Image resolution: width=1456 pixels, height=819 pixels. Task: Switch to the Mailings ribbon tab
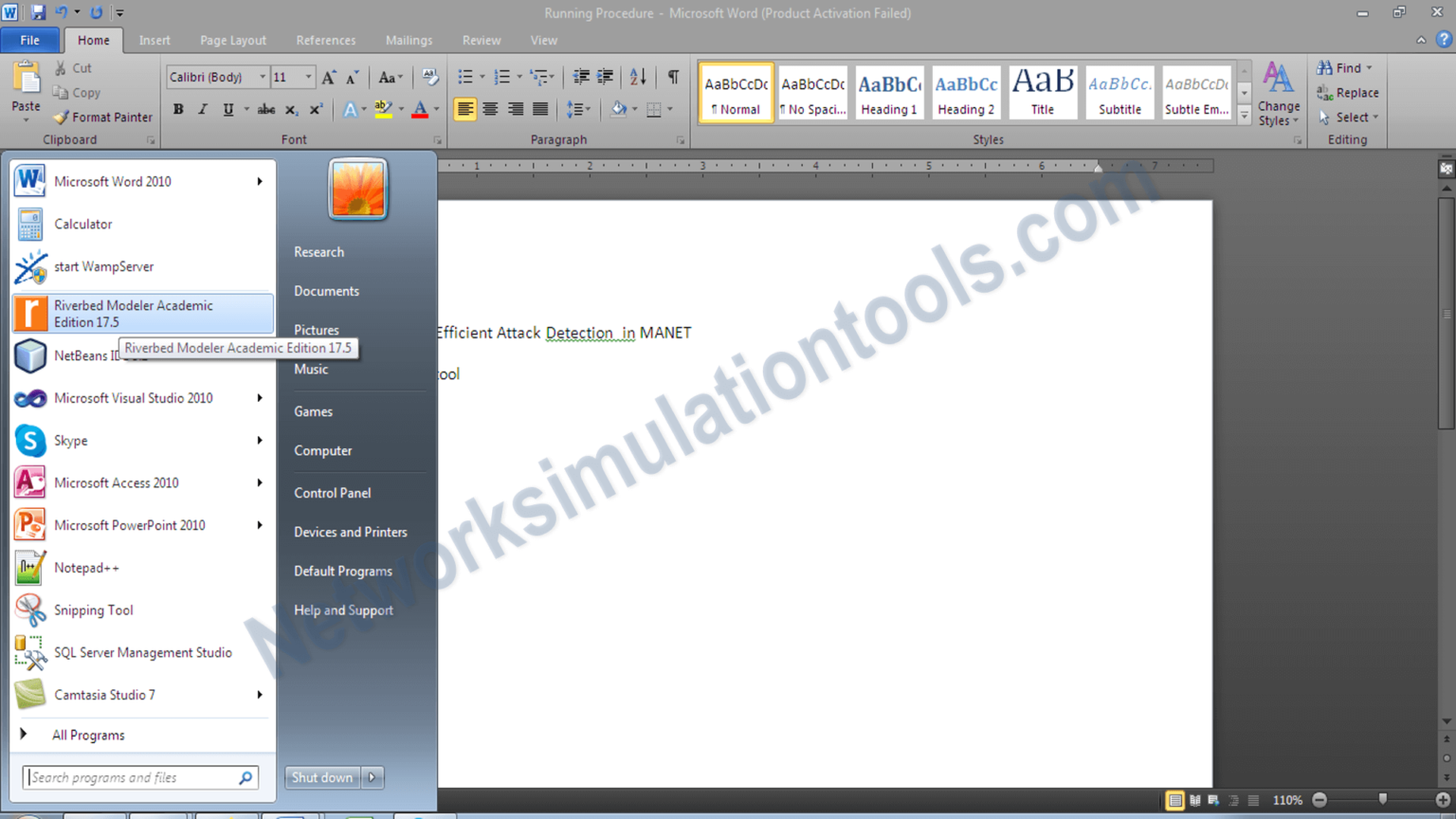tap(409, 40)
